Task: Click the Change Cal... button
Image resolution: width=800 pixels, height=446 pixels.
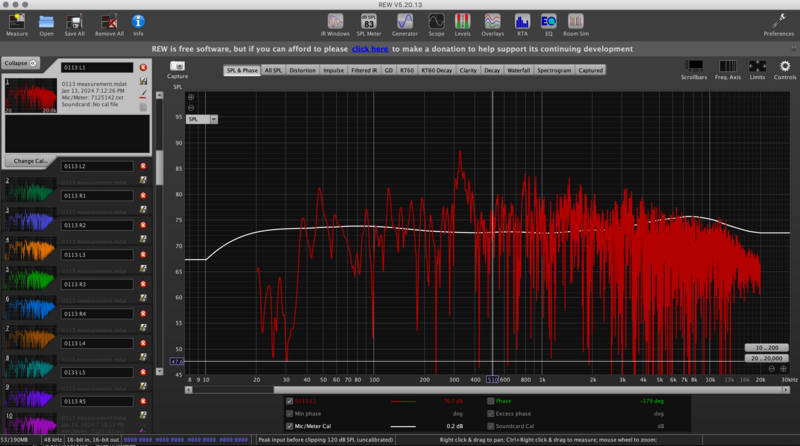Action: [x=31, y=160]
